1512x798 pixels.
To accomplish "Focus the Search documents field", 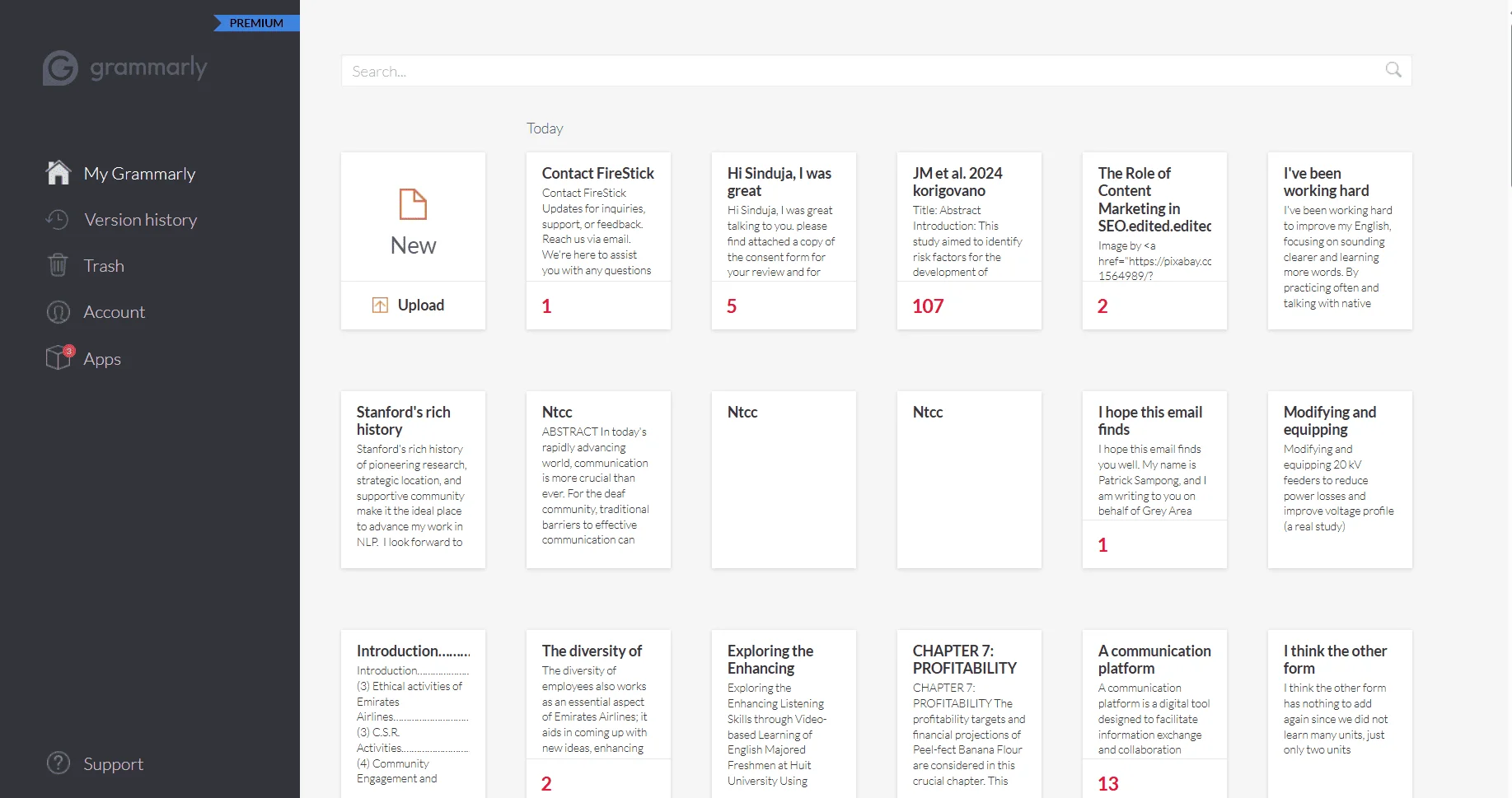I will pos(876,71).
